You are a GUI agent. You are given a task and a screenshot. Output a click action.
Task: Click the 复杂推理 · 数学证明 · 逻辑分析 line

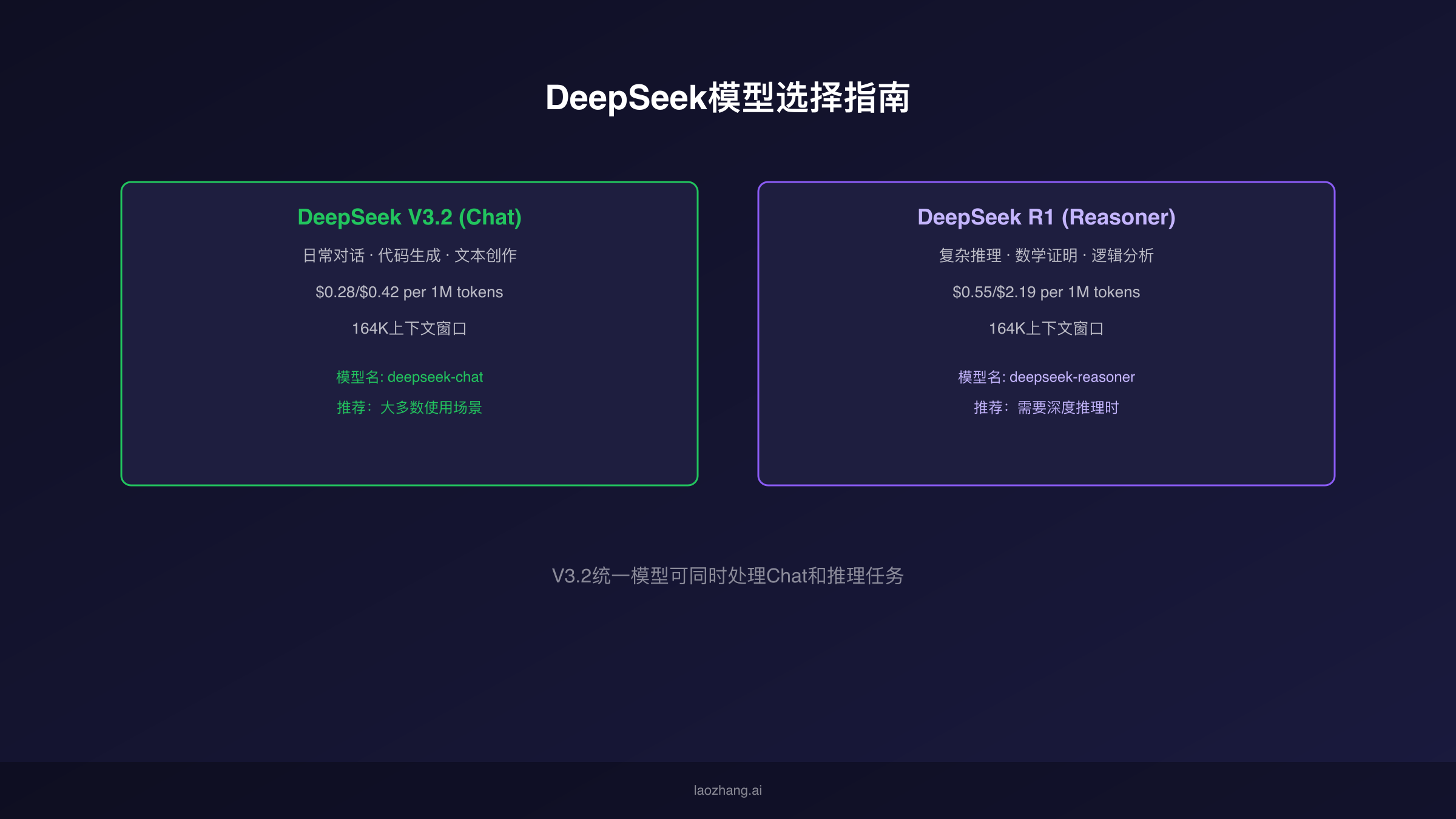(1046, 255)
